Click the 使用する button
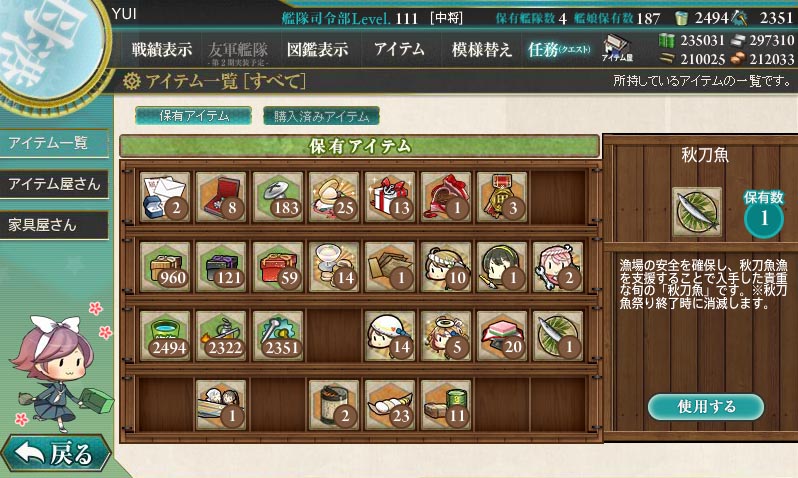This screenshot has width=798, height=478. coord(705,406)
